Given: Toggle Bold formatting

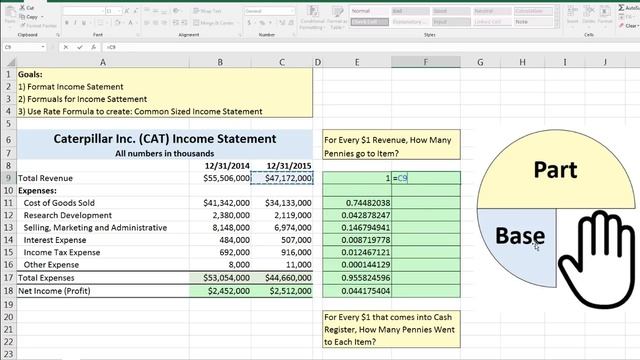Looking at the screenshot, I should (x=67, y=23).
